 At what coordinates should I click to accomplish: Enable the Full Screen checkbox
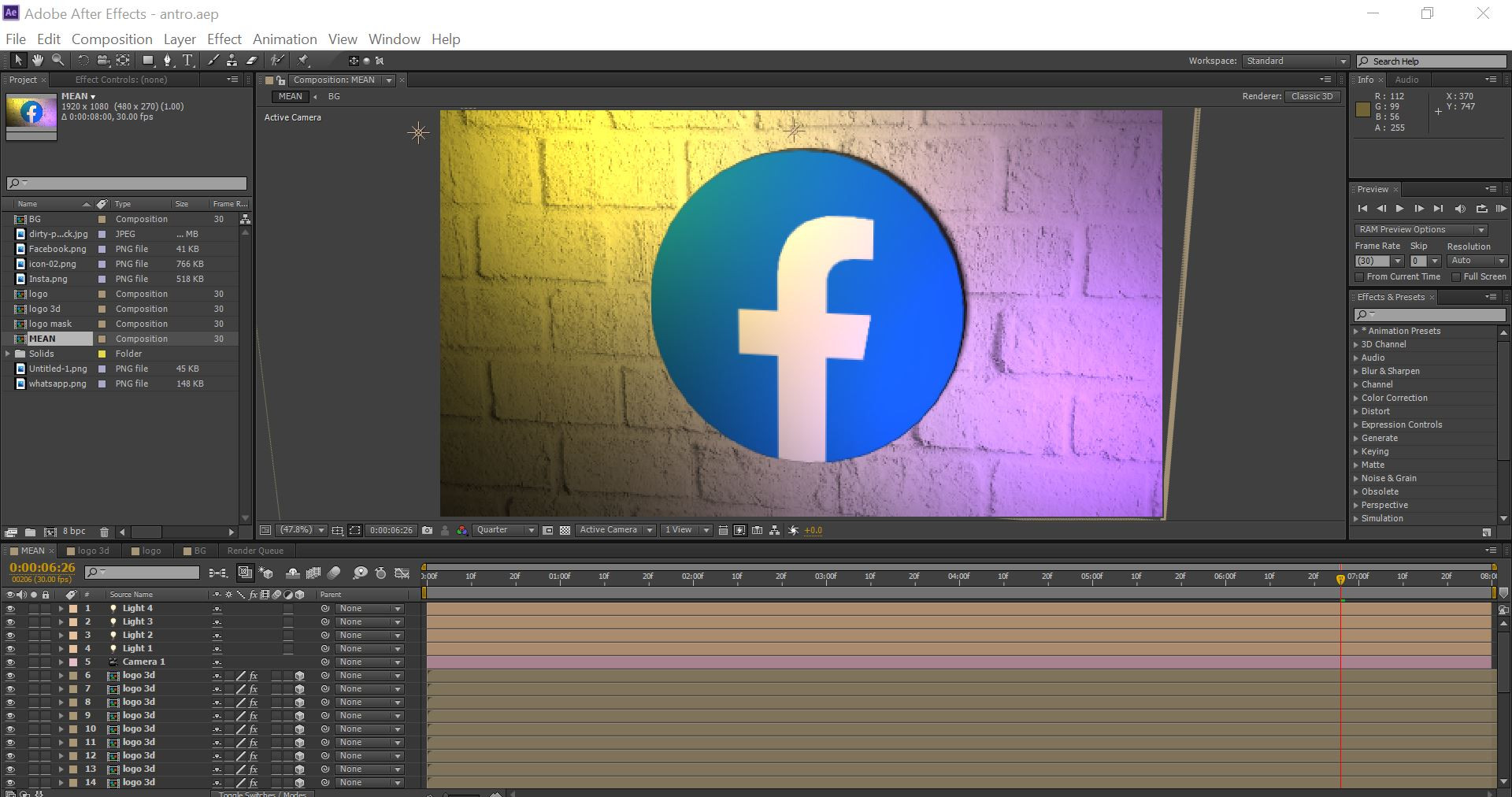click(1456, 277)
